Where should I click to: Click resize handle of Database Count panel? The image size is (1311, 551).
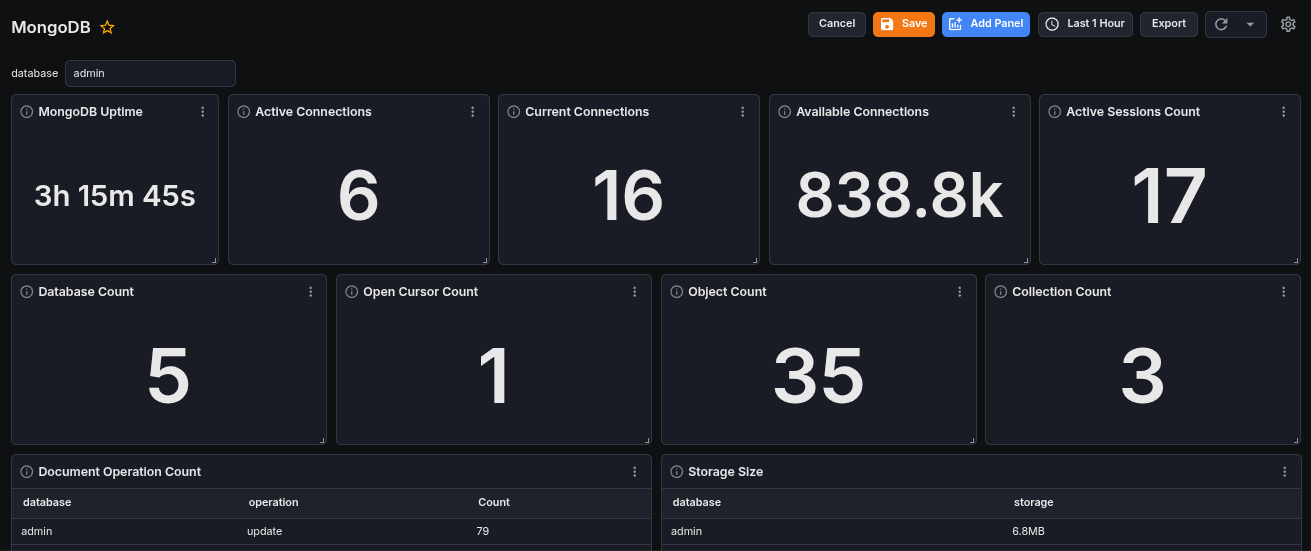pyautogui.click(x=322, y=440)
